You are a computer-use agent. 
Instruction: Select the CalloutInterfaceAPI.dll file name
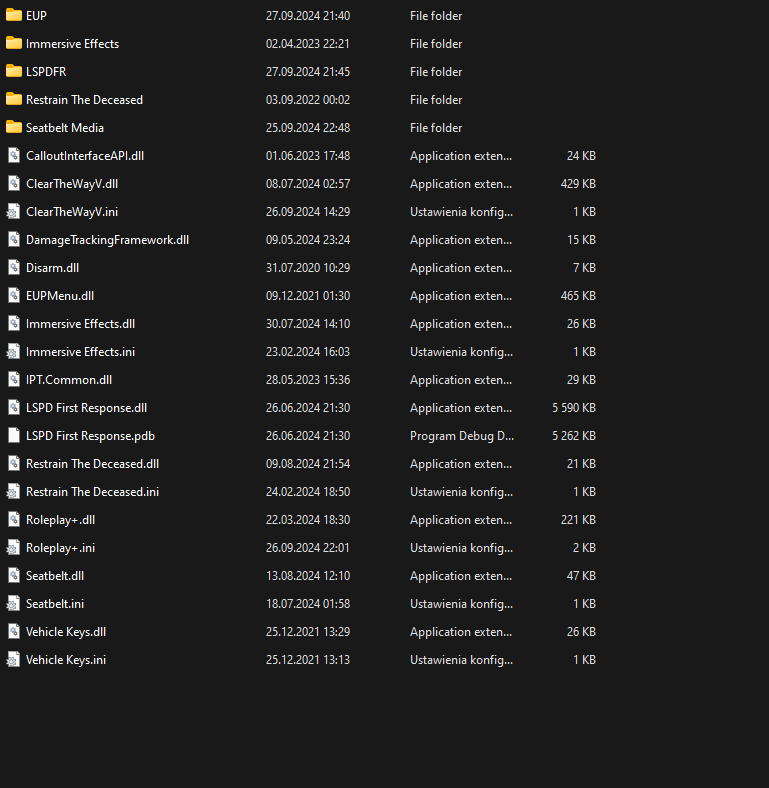[85, 156]
